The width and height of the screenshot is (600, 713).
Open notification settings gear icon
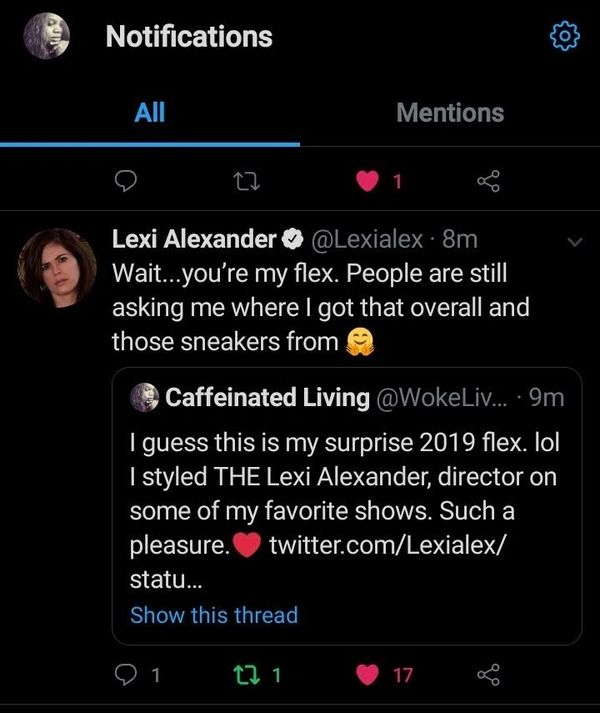(565, 37)
